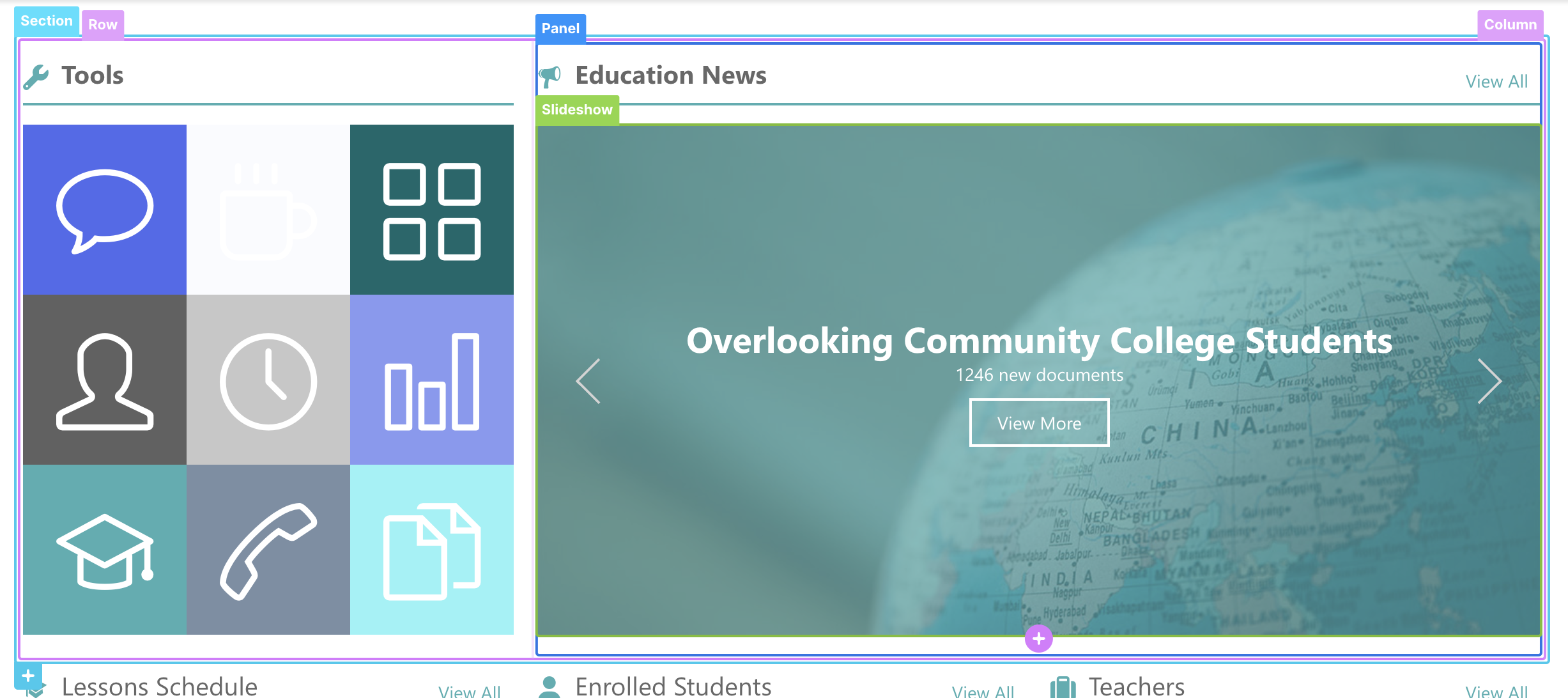Click the chat bubble tool tile
Viewport: 1568px width, 698px height.
(105, 210)
